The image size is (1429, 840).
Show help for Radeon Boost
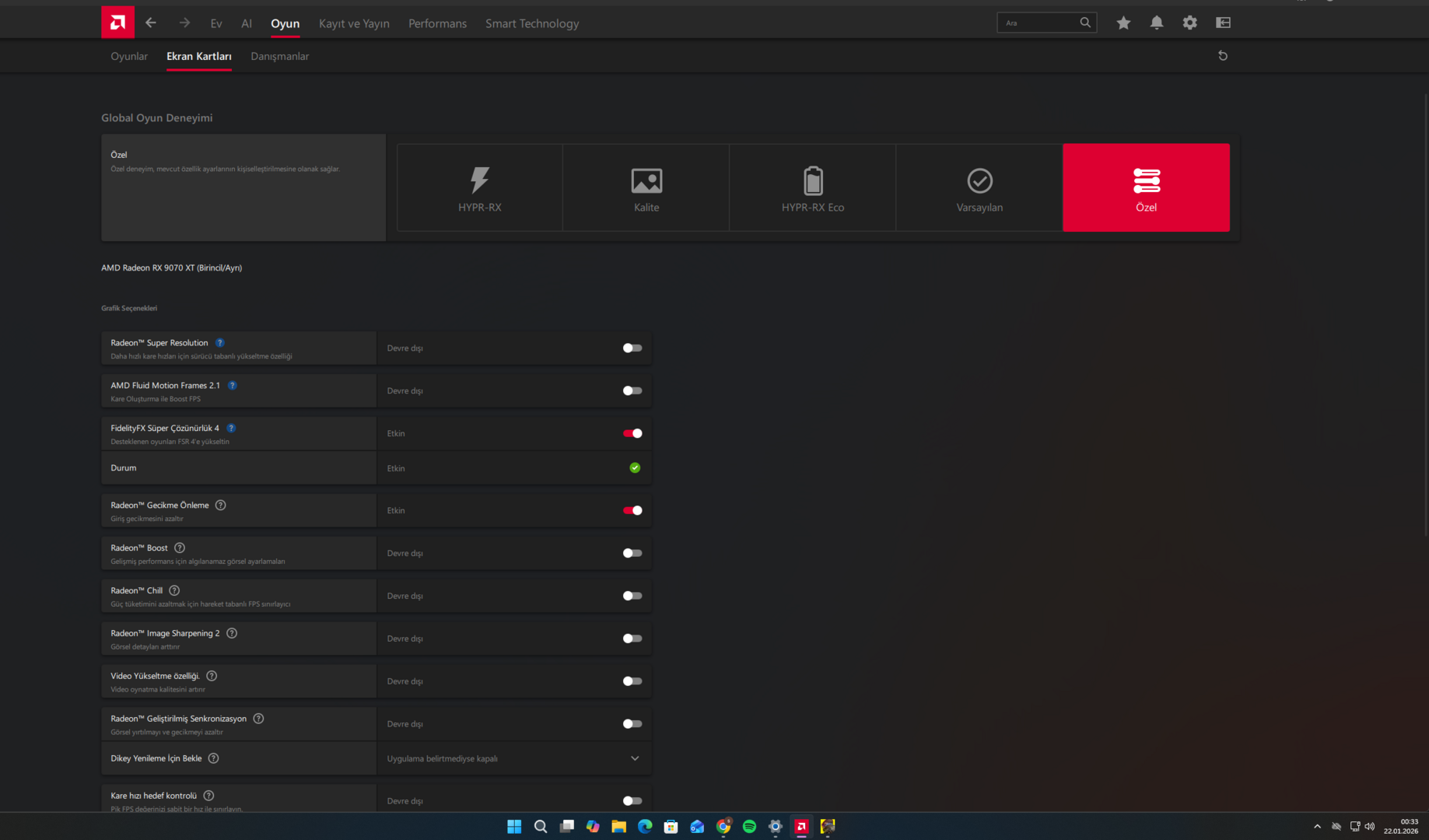180,548
